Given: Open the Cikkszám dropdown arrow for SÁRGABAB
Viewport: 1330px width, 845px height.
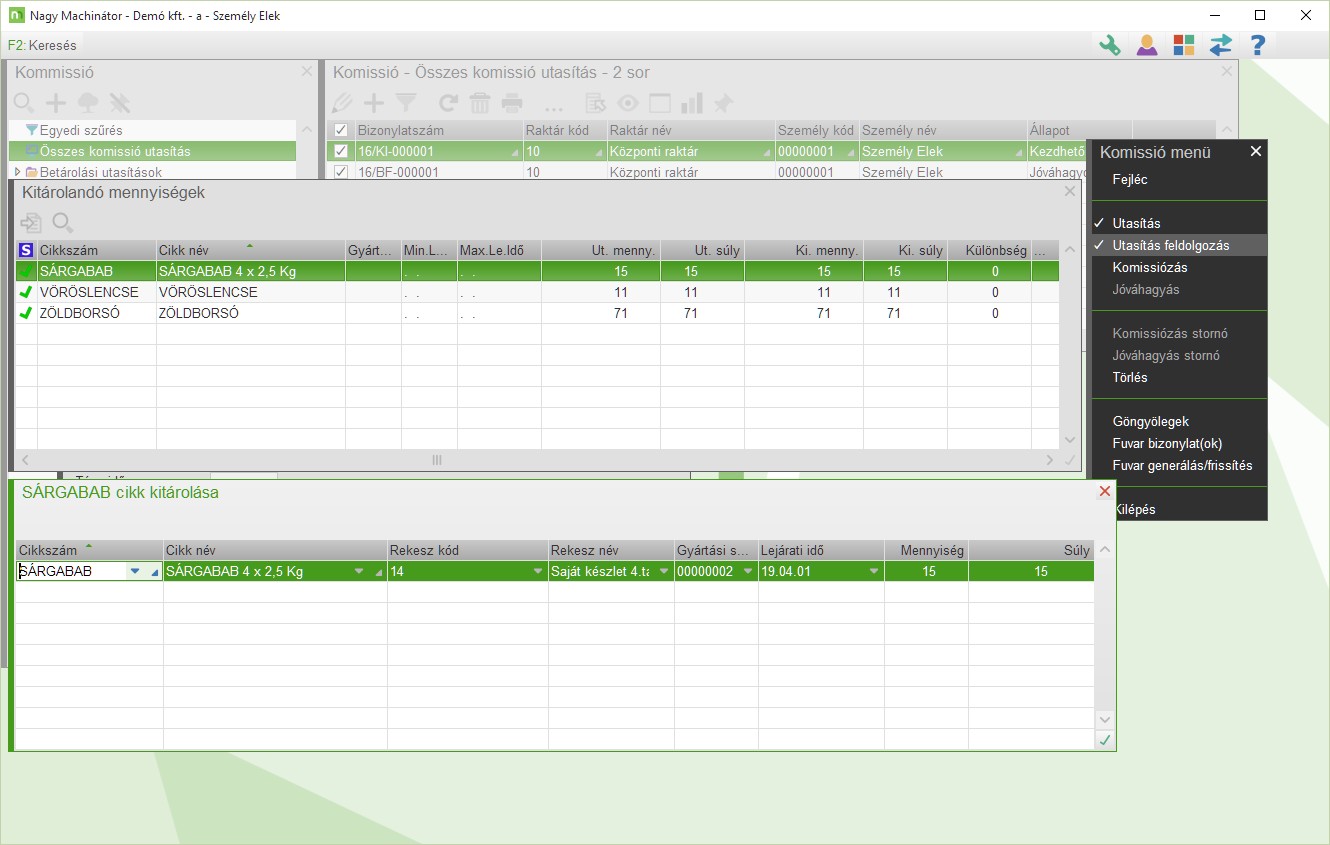Looking at the screenshot, I should point(136,571).
